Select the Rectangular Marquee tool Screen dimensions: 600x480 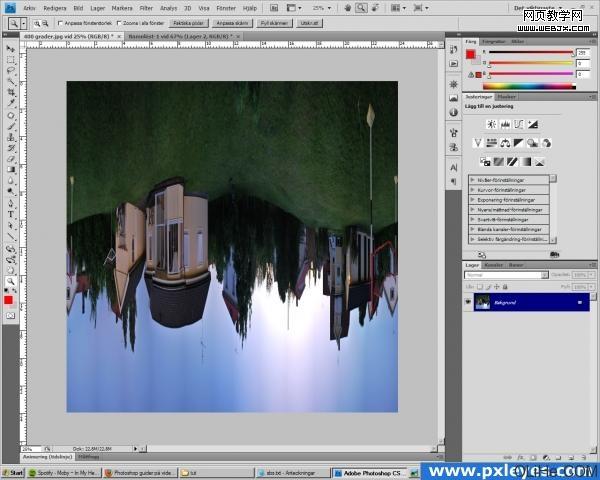pyautogui.click(x=10, y=60)
